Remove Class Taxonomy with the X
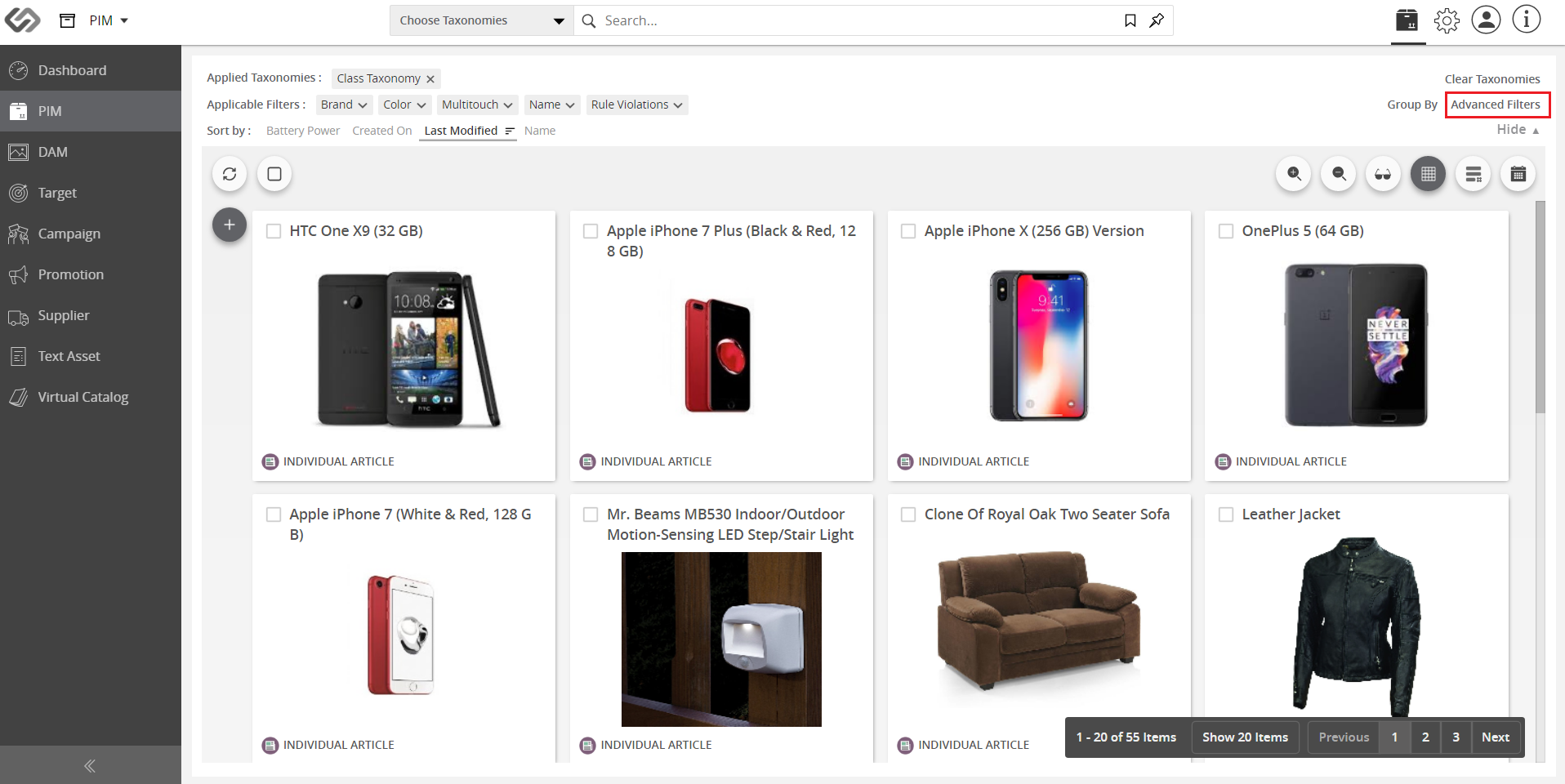Screen dimensions: 1565x784 point(430,79)
